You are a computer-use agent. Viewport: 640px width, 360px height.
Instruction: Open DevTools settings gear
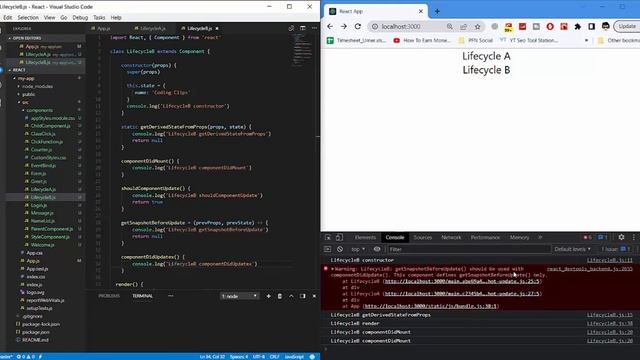[621, 237]
